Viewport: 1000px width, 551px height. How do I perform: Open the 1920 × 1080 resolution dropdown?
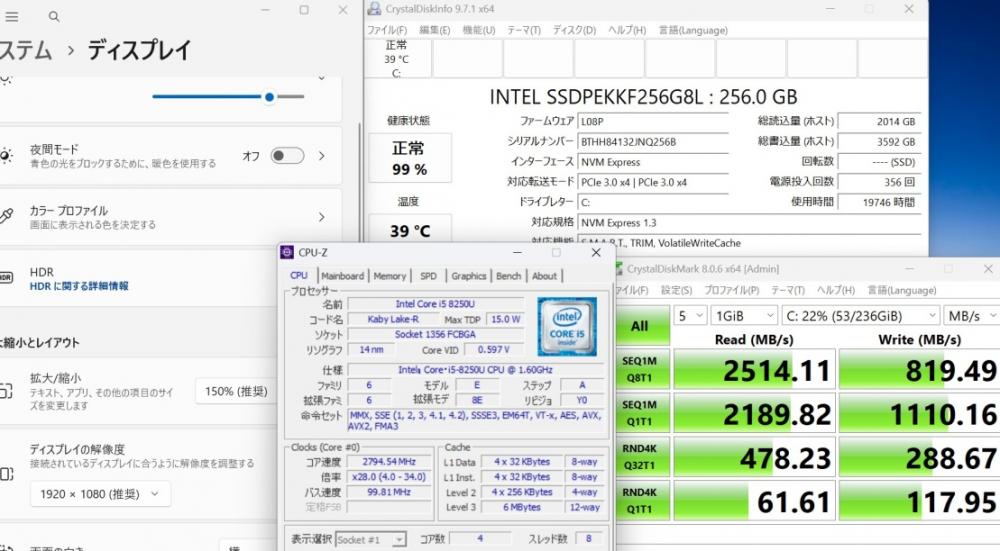click(100, 494)
